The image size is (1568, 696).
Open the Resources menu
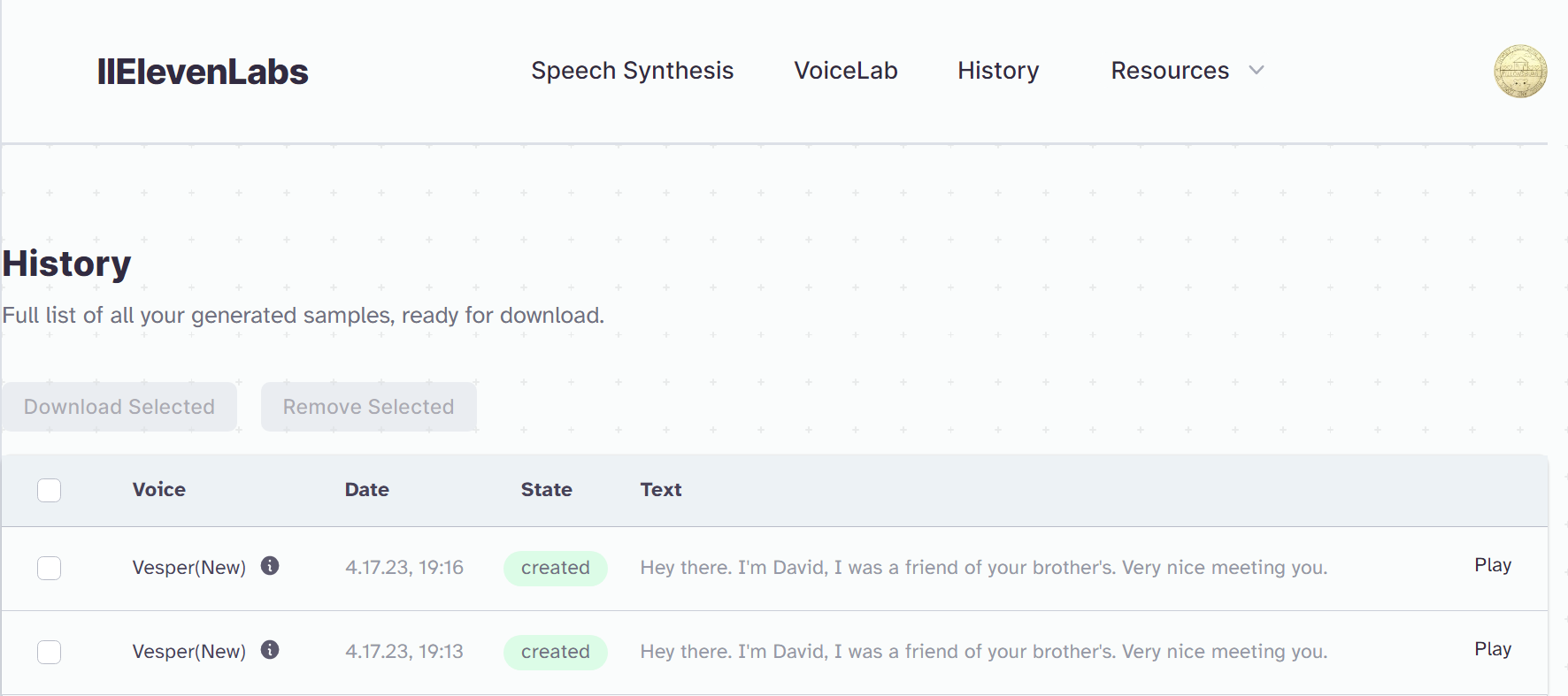coord(1170,71)
